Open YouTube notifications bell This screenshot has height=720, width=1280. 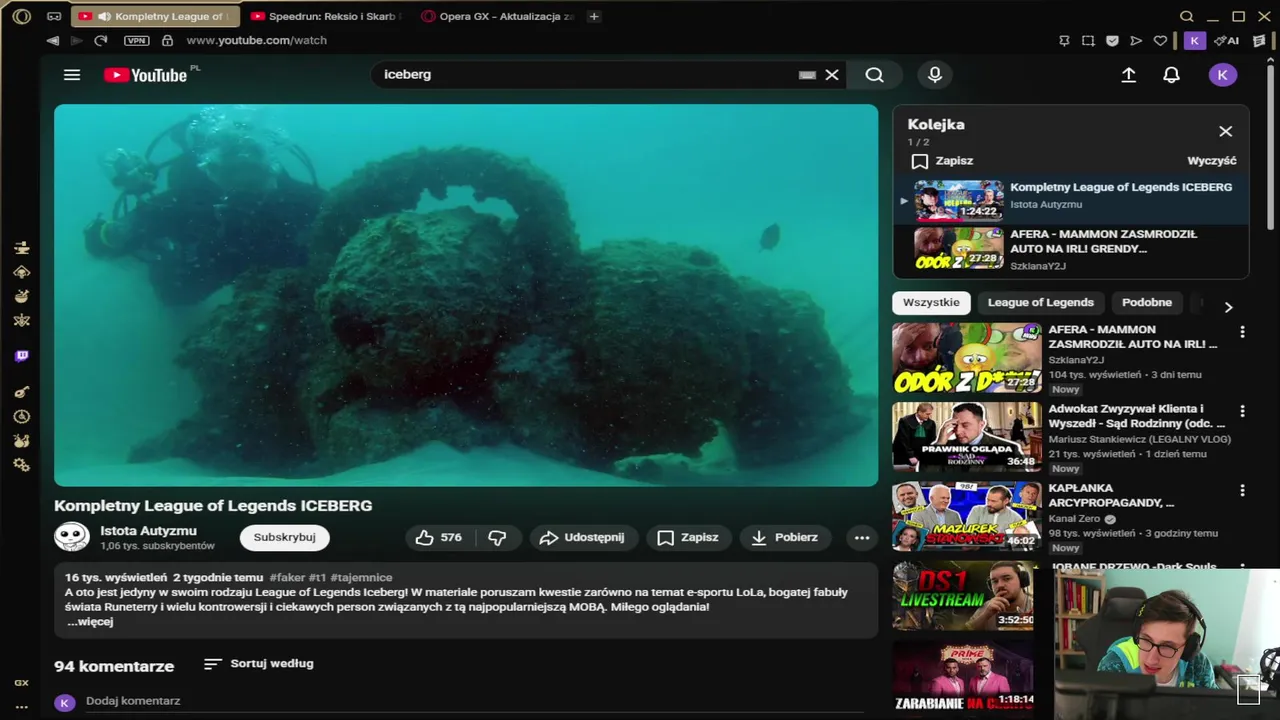1172,75
